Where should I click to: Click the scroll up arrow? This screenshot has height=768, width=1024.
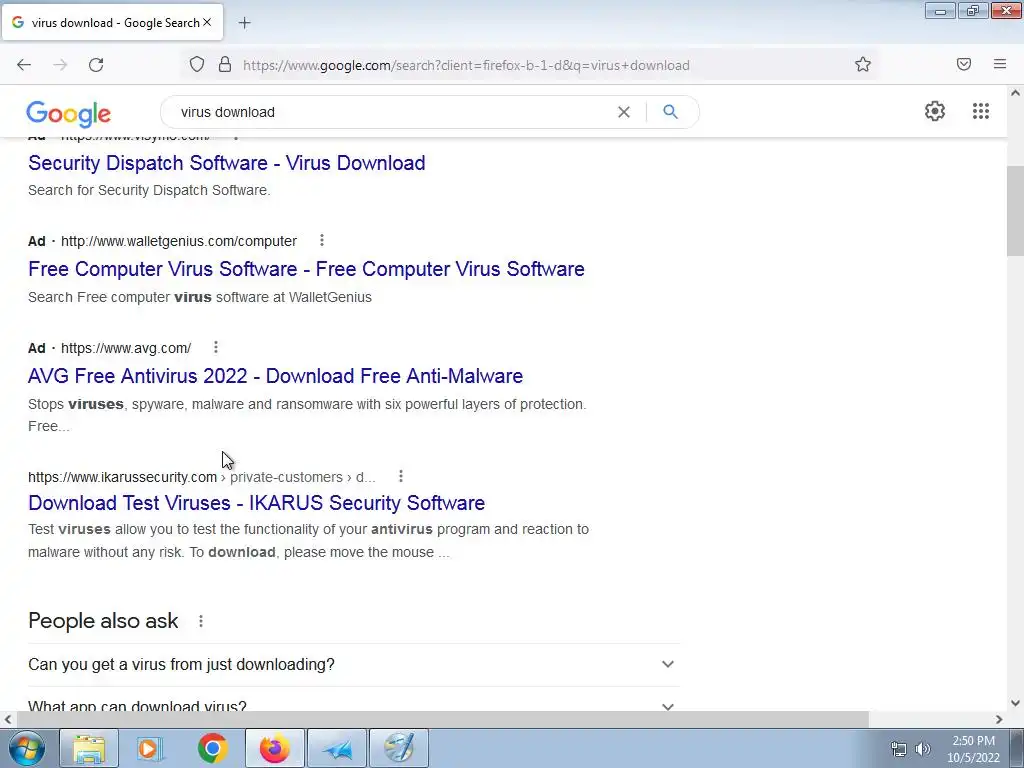point(1015,93)
